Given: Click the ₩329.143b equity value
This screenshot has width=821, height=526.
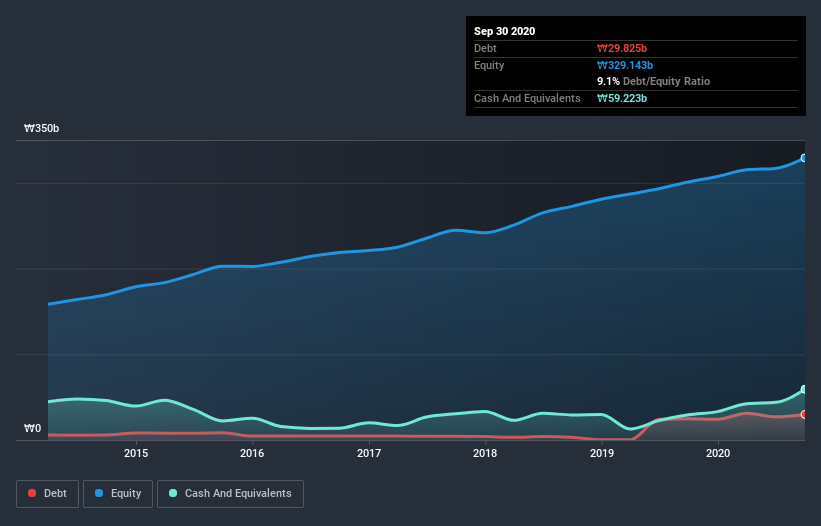Looking at the screenshot, I should pos(625,65).
